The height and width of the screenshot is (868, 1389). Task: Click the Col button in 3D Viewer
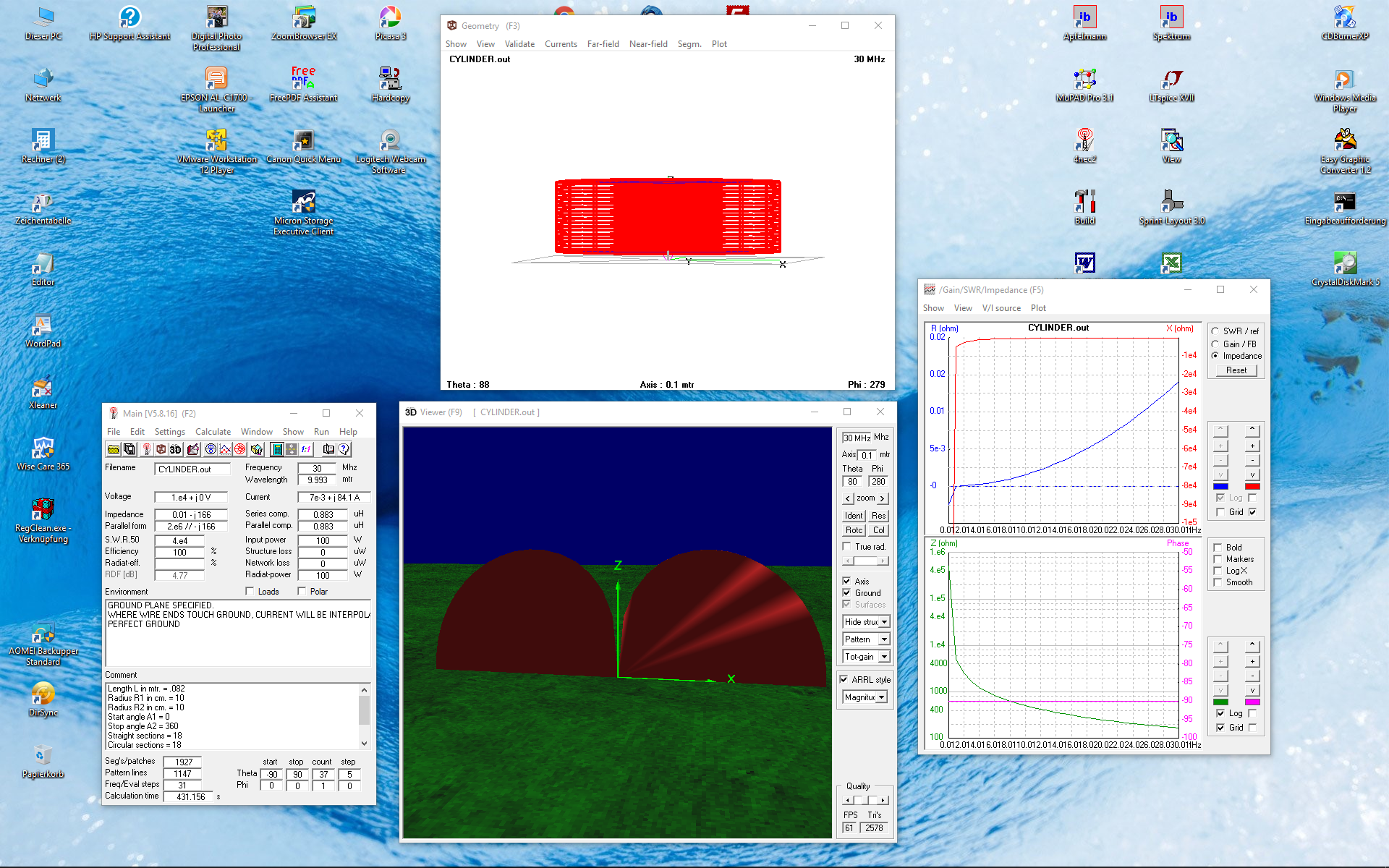click(878, 530)
